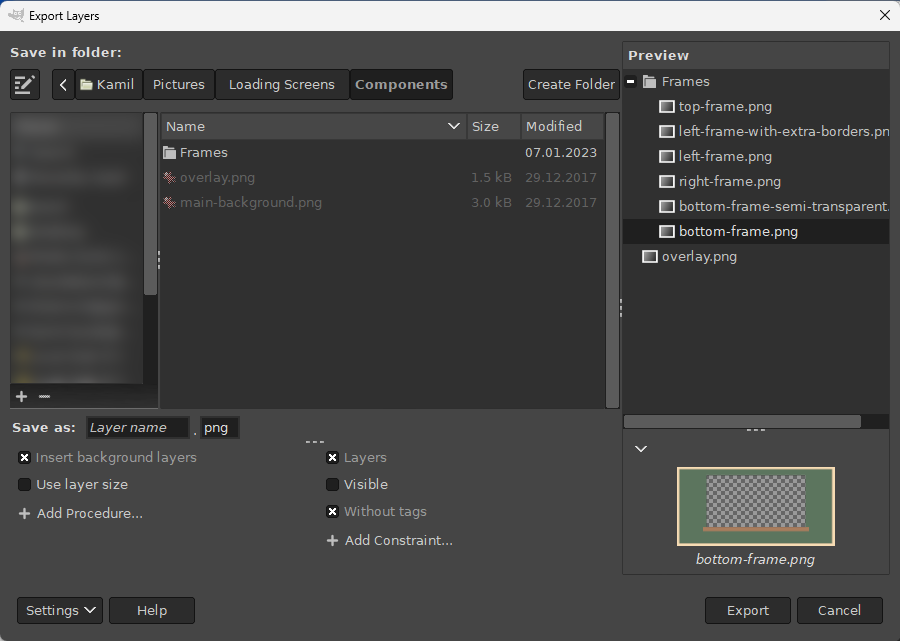Click the back arrow in path bar

[63, 85]
